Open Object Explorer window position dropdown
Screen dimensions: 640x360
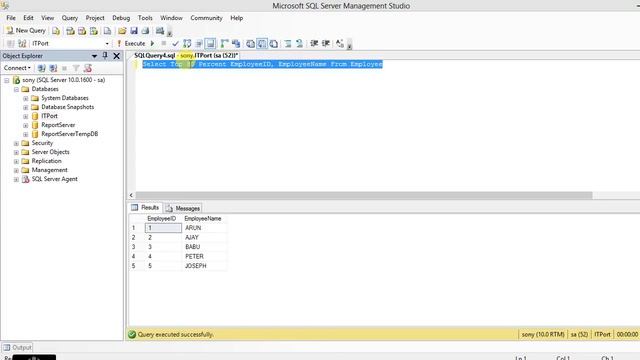pos(94,56)
